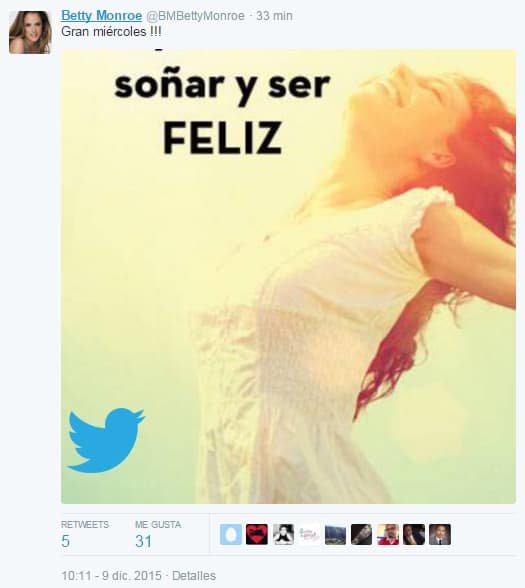Open Betty Monroe's profile picture
525x588 pixels.
(x=30, y=32)
